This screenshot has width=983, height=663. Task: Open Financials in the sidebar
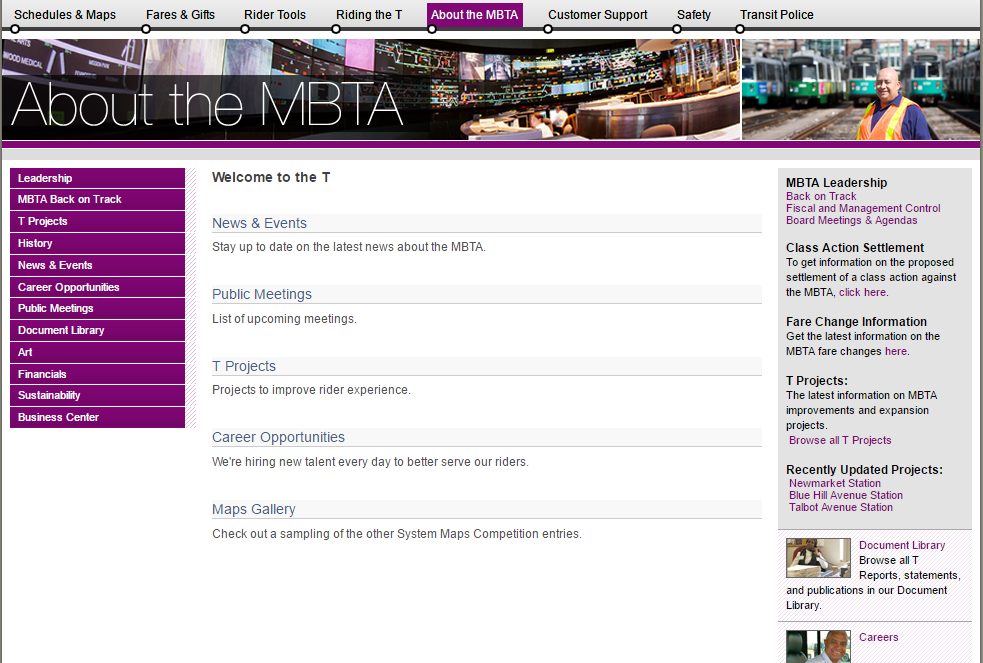97,374
